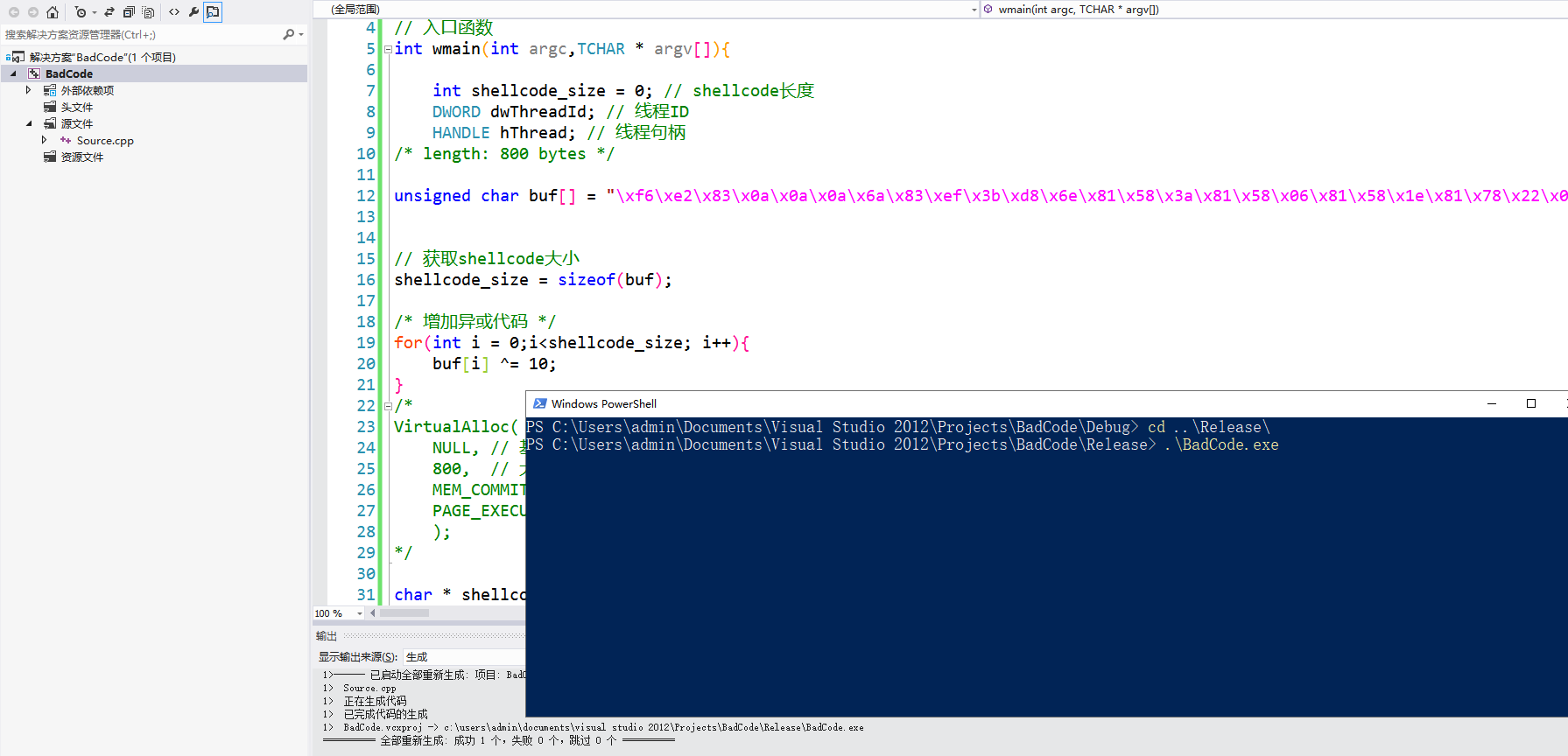Screen dimensions: 1568x756
Task: Collapse the BadCode project node
Action: click(x=13, y=73)
